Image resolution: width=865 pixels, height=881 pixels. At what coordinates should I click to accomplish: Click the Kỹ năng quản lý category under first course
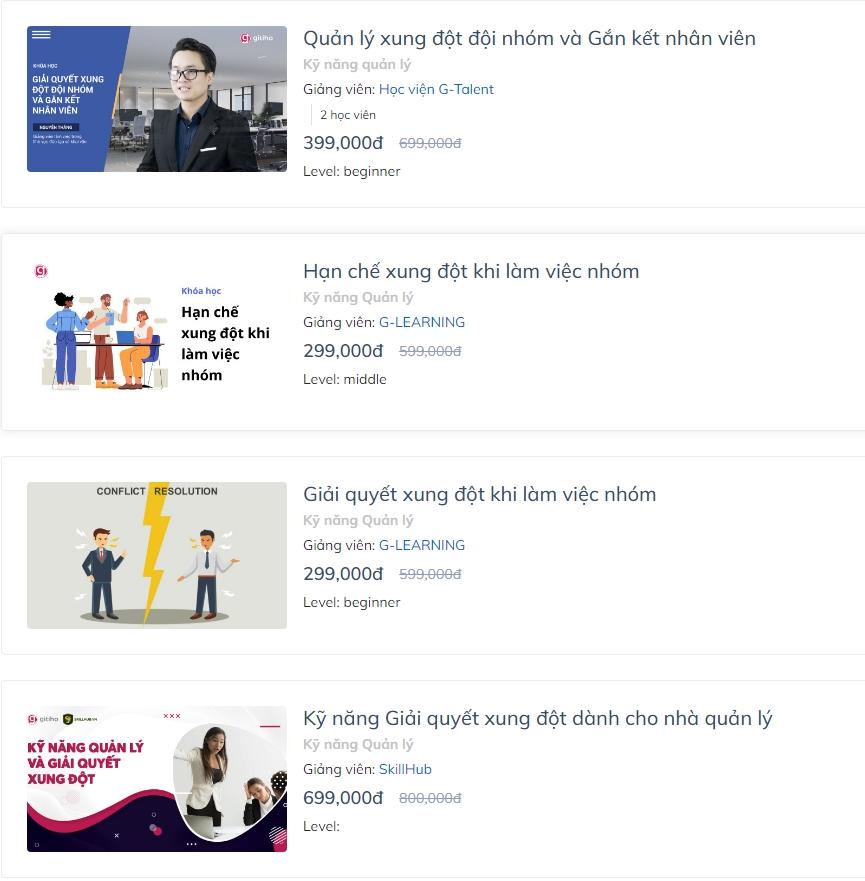click(357, 65)
